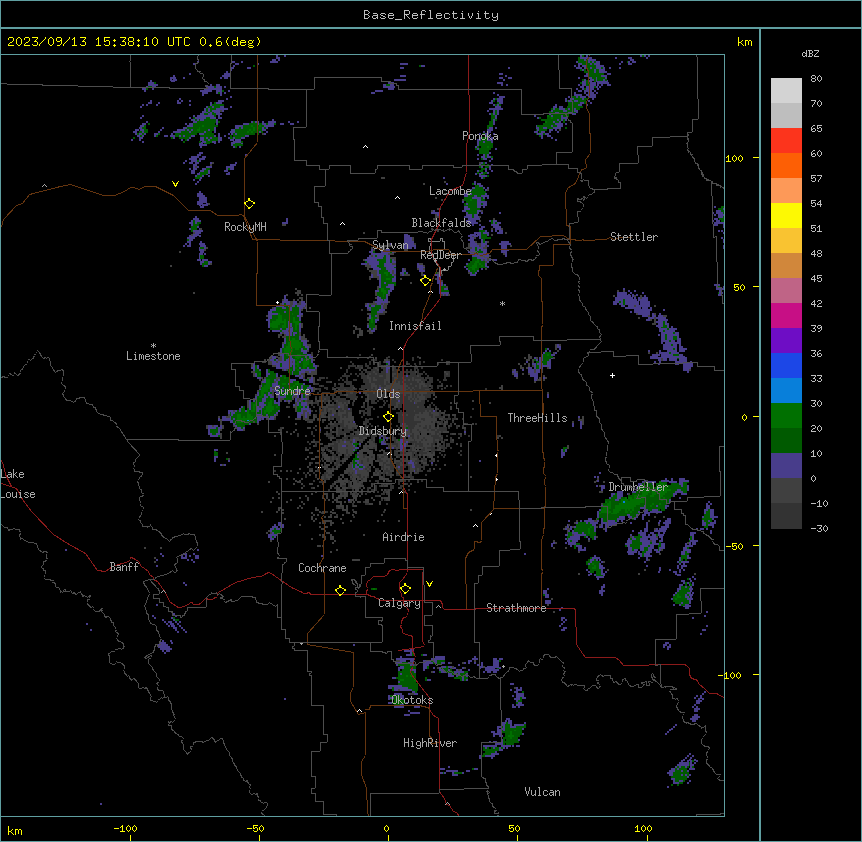The height and width of the screenshot is (842, 862).
Task: Click the Stettler label
Action: coord(634,237)
